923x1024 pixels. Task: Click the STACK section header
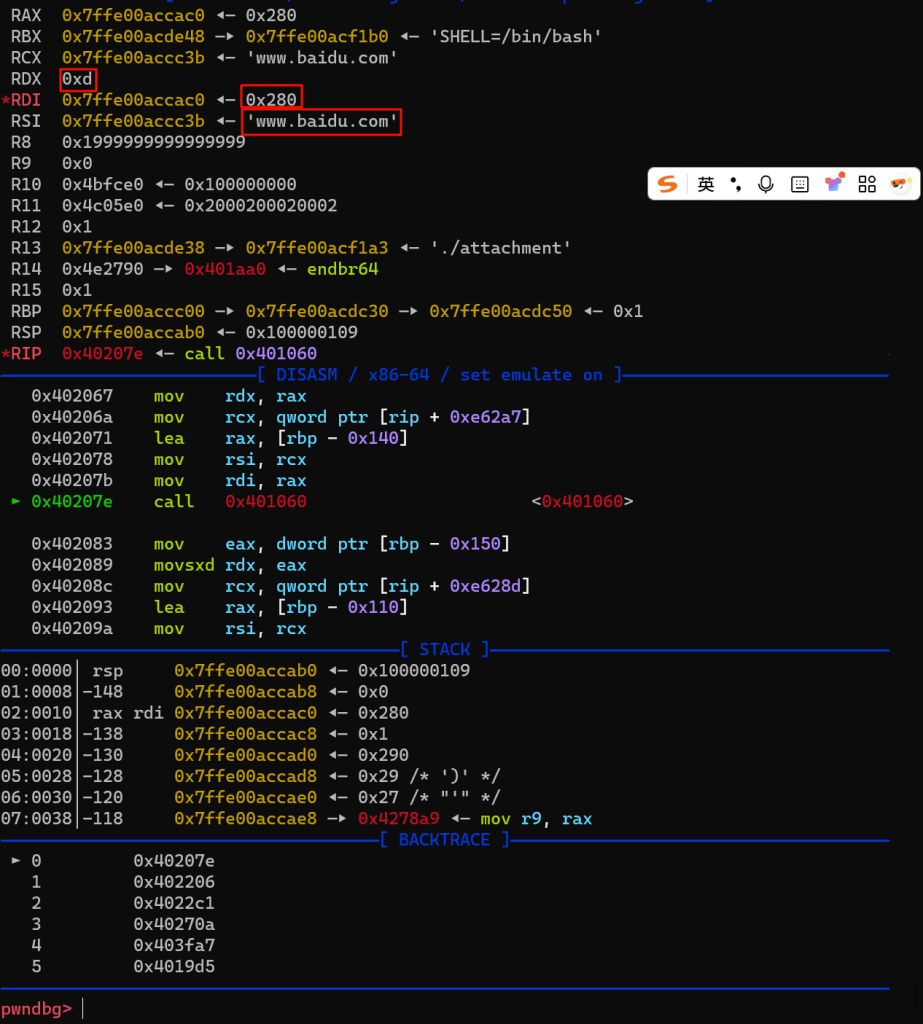(x=444, y=649)
